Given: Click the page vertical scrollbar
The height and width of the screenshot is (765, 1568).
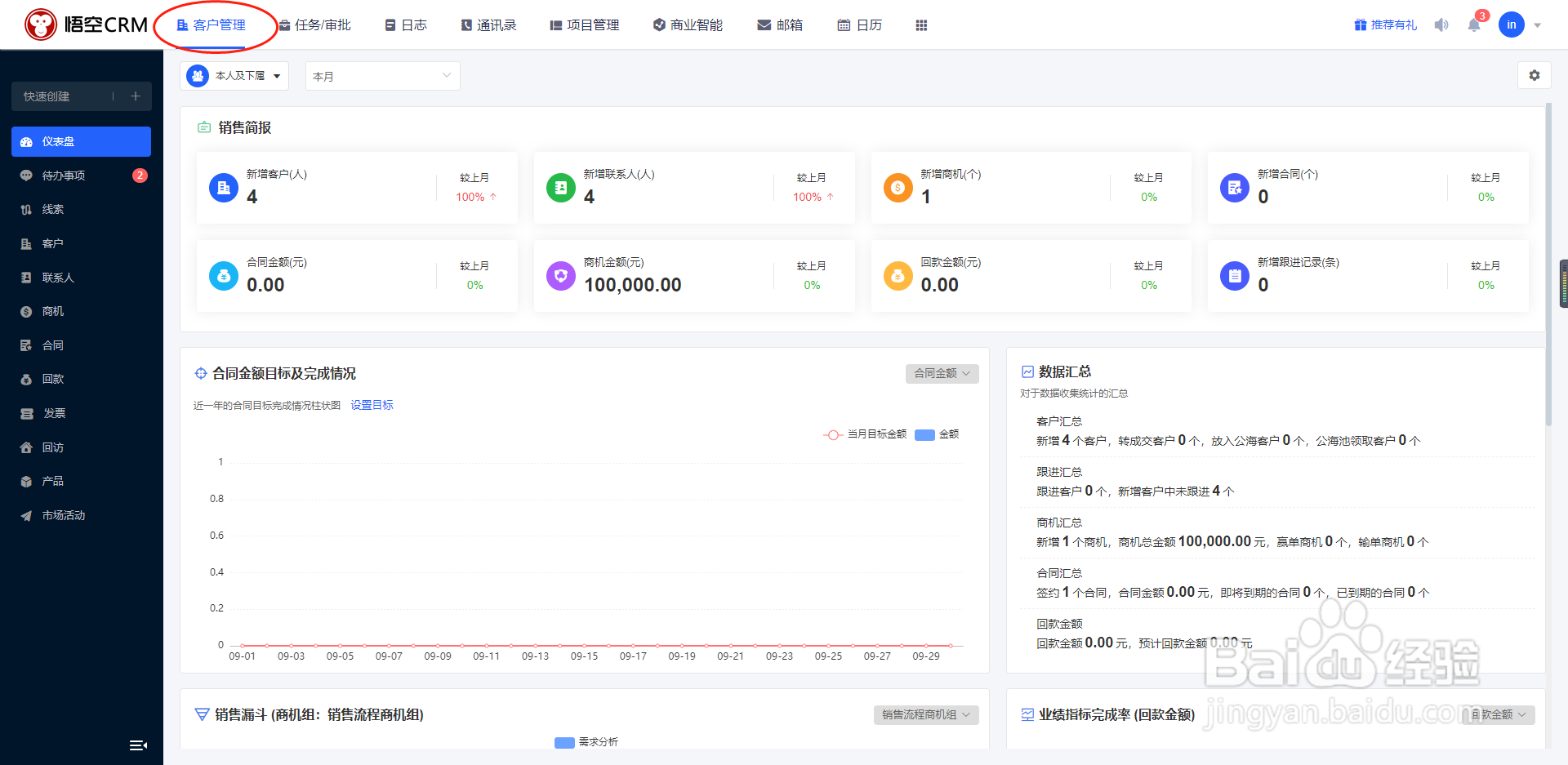Looking at the screenshot, I should coord(1548,265).
